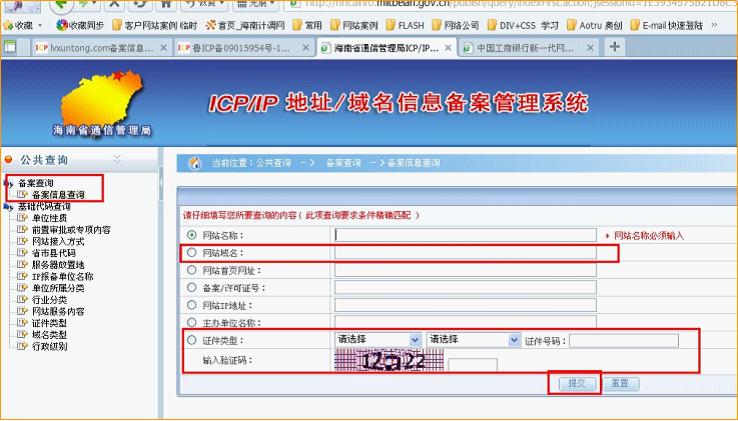Select the 网站首页网址 radio button

click(191, 271)
